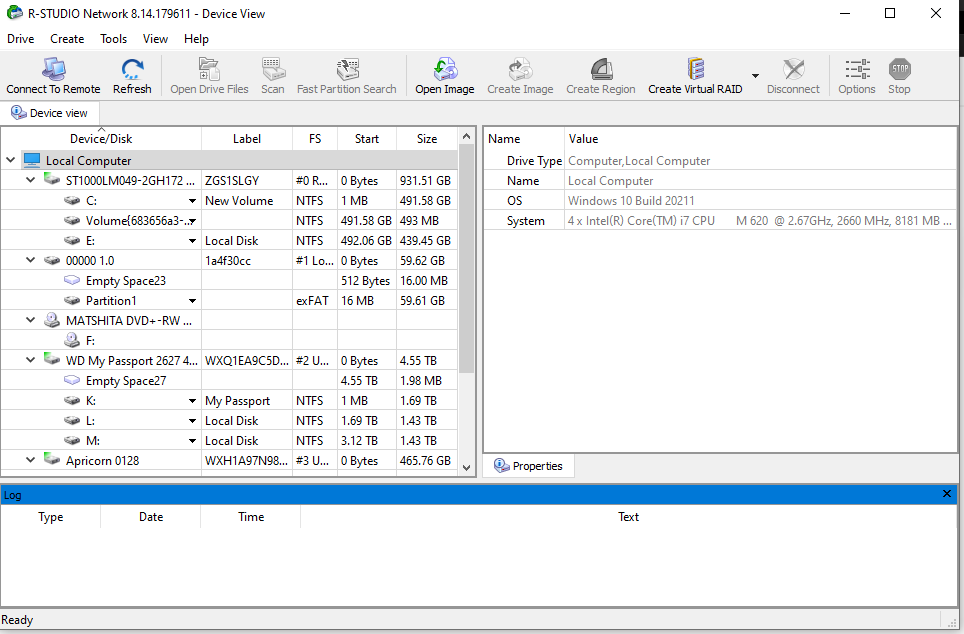Select the WD My Passport drive icon

coord(52,360)
